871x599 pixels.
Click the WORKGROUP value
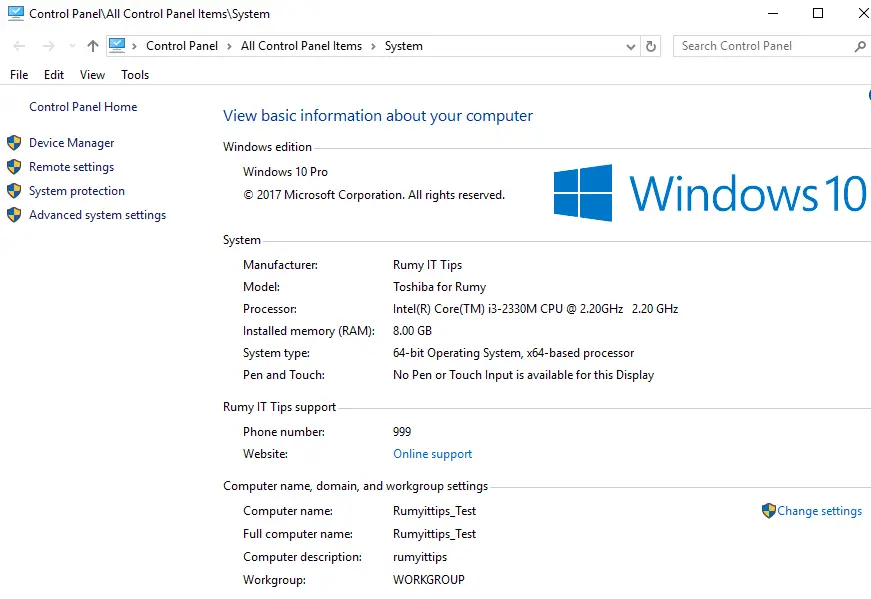coord(429,580)
